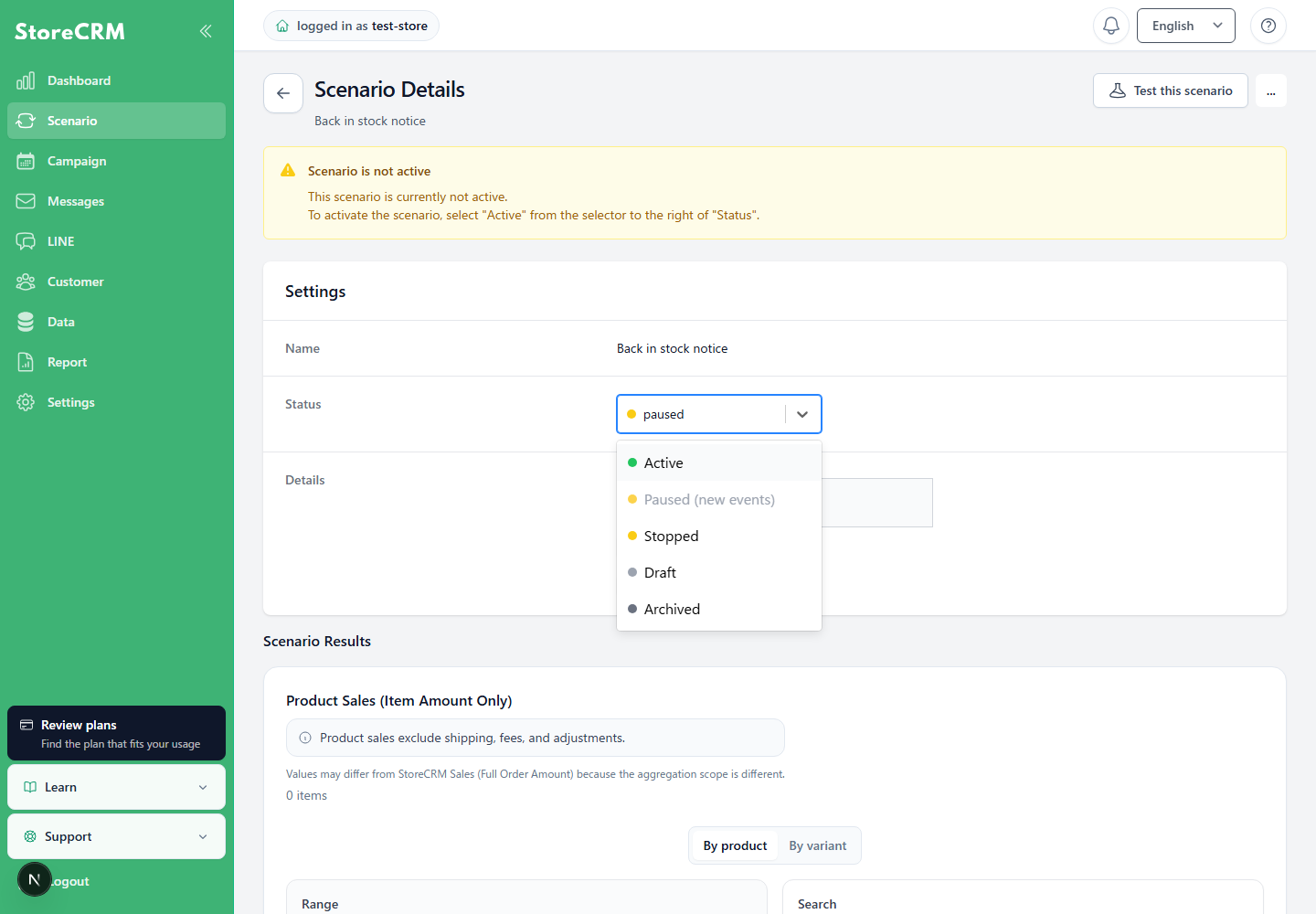Click the StoreCRM logo

coord(69,31)
